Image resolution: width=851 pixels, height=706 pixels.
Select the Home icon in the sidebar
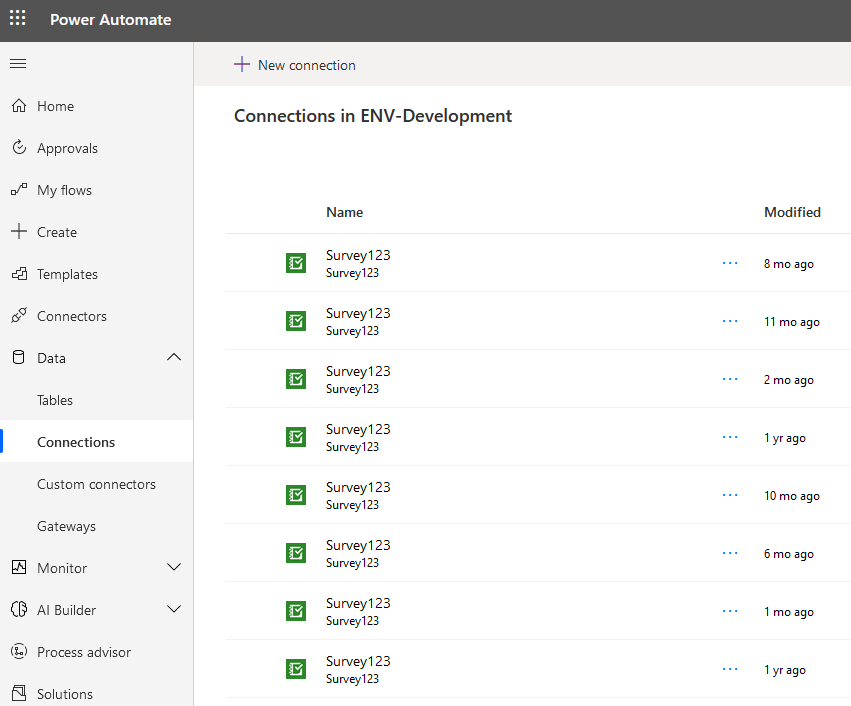[20, 105]
